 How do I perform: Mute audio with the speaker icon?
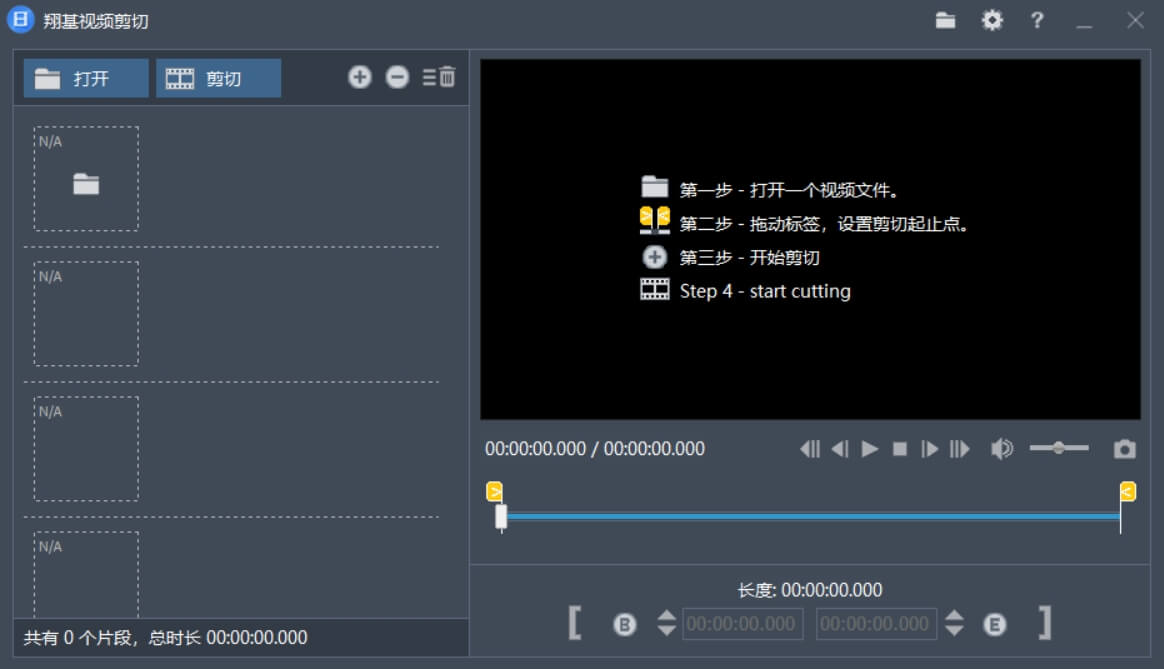click(1001, 448)
